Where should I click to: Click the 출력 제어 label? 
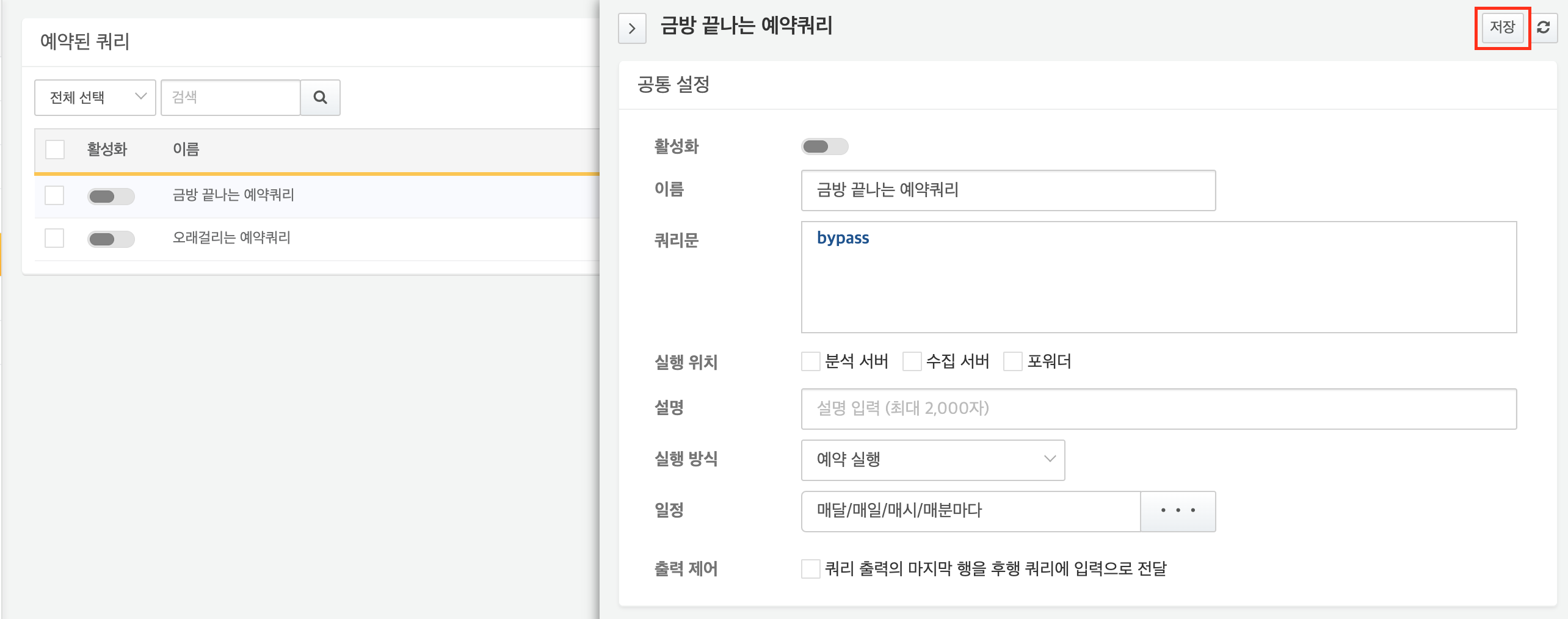pos(686,569)
